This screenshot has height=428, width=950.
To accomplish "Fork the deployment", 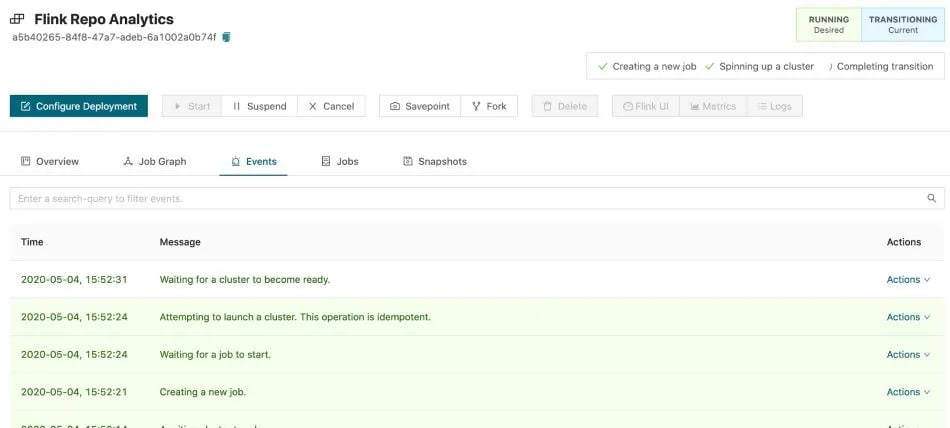I will 489,106.
